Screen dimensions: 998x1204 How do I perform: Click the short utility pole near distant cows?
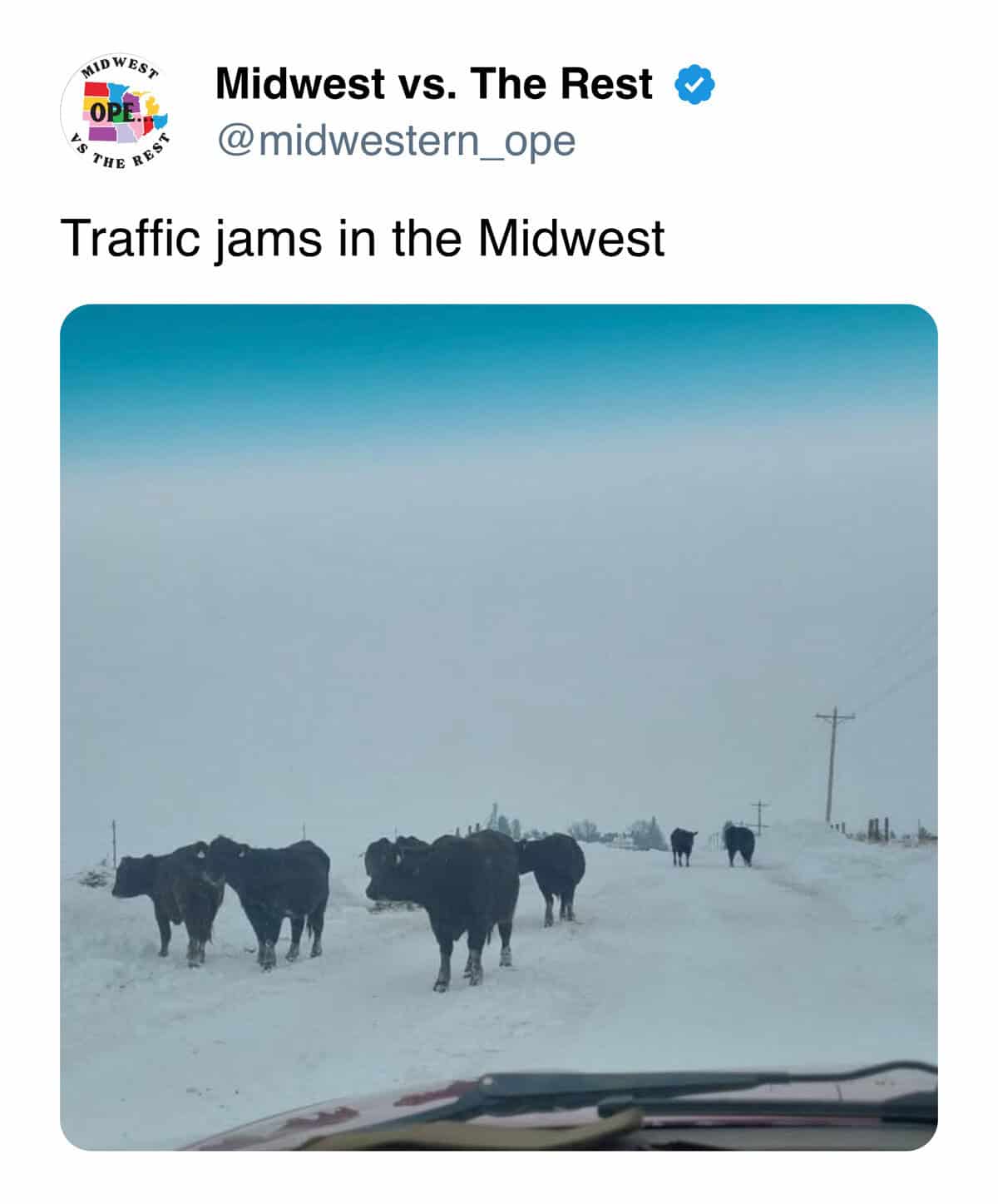[758, 816]
